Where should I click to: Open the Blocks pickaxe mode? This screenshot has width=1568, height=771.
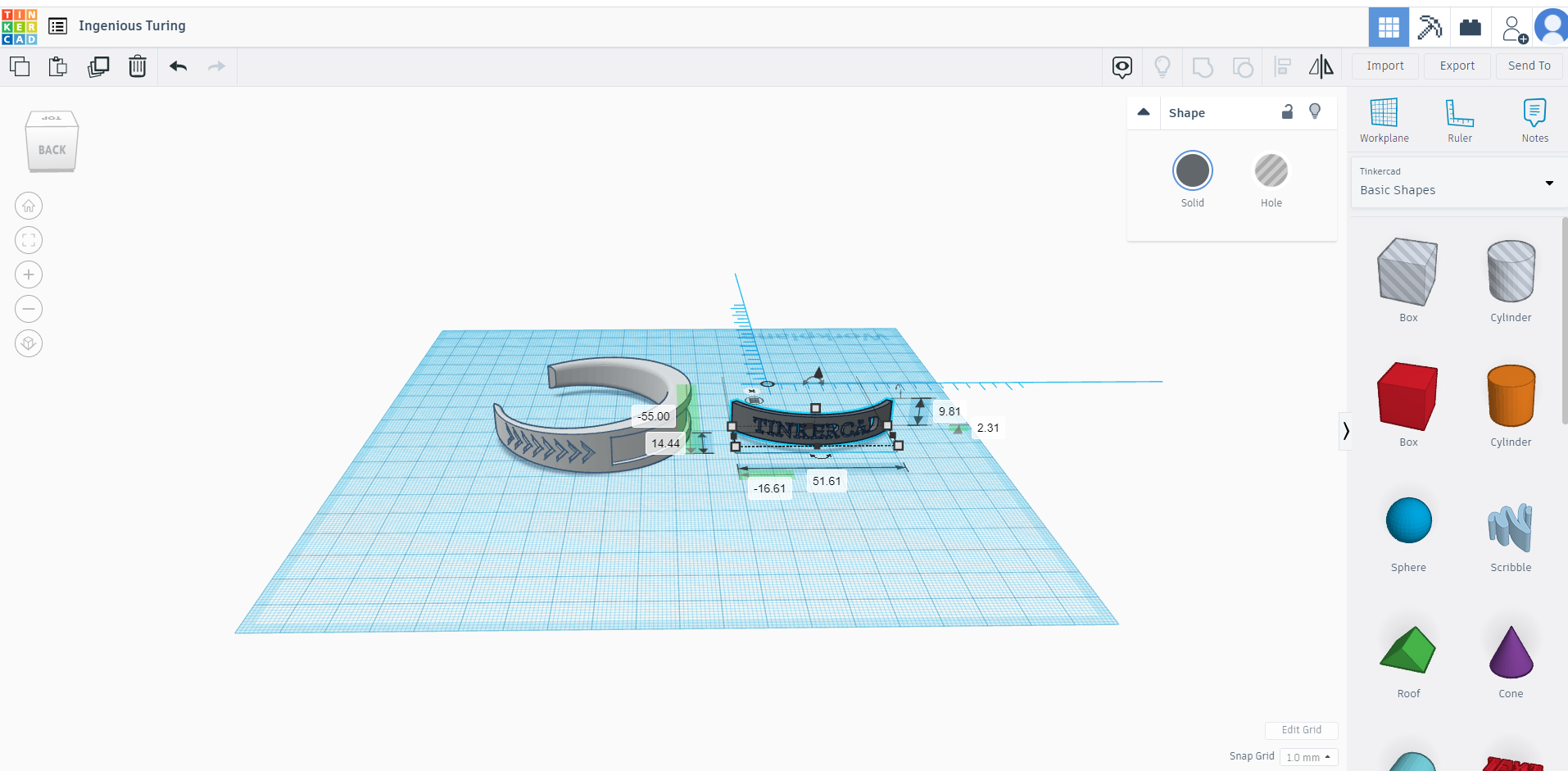(1430, 27)
